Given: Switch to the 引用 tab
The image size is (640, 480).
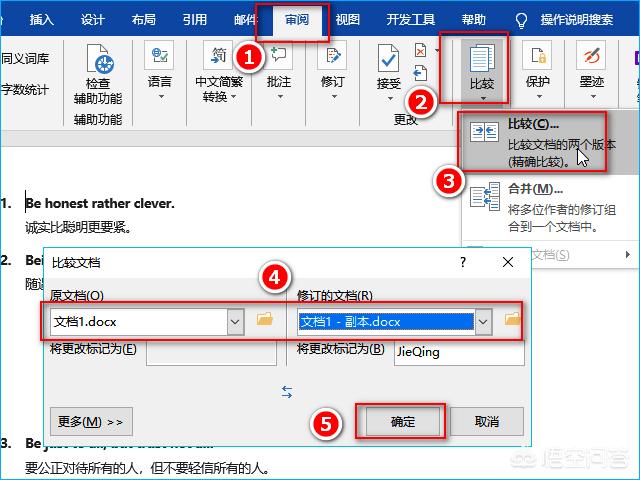Looking at the screenshot, I should coord(194,19).
